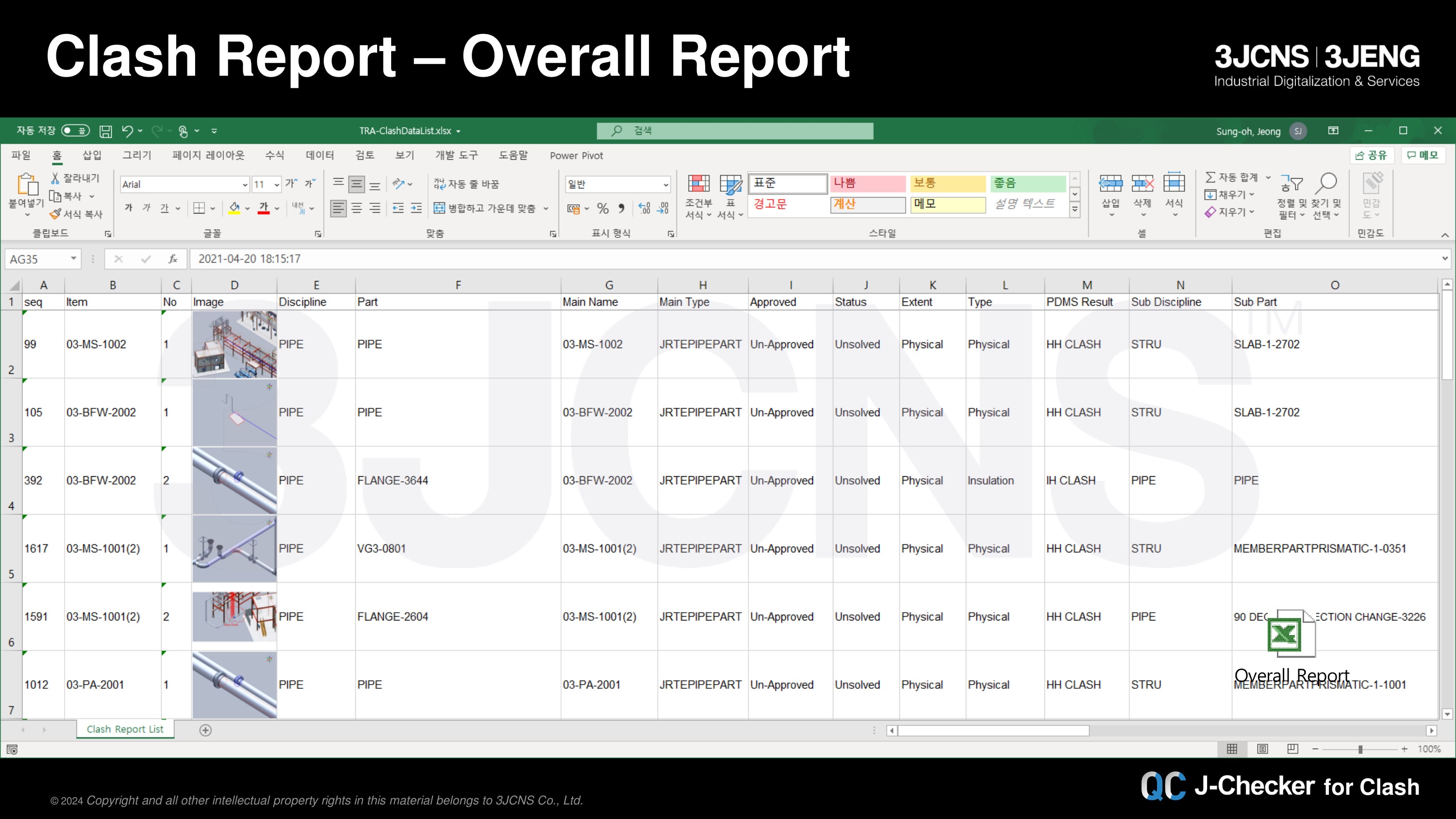Viewport: 1456px width, 819px height.
Task: Open the Arial font name dropdown
Action: point(245,185)
